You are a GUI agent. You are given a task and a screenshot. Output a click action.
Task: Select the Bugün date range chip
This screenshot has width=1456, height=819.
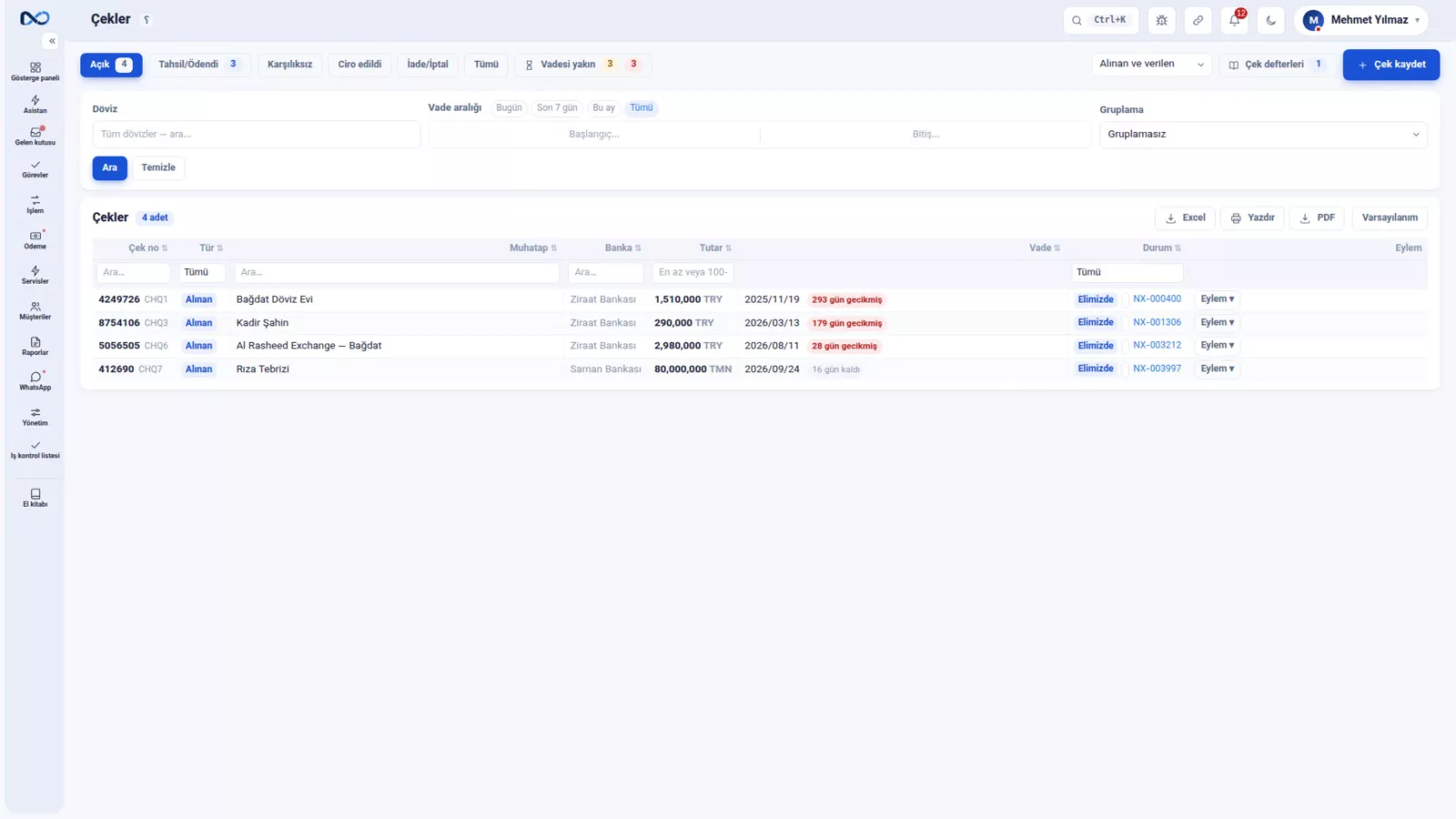click(x=509, y=107)
